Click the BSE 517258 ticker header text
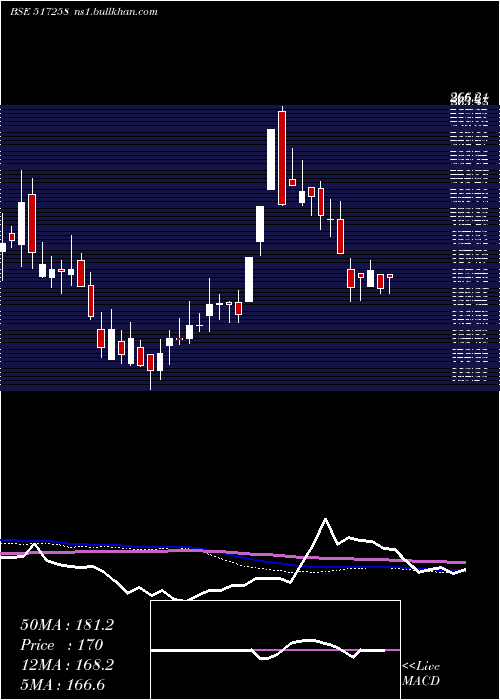The height and width of the screenshot is (700, 500). tap(39, 12)
